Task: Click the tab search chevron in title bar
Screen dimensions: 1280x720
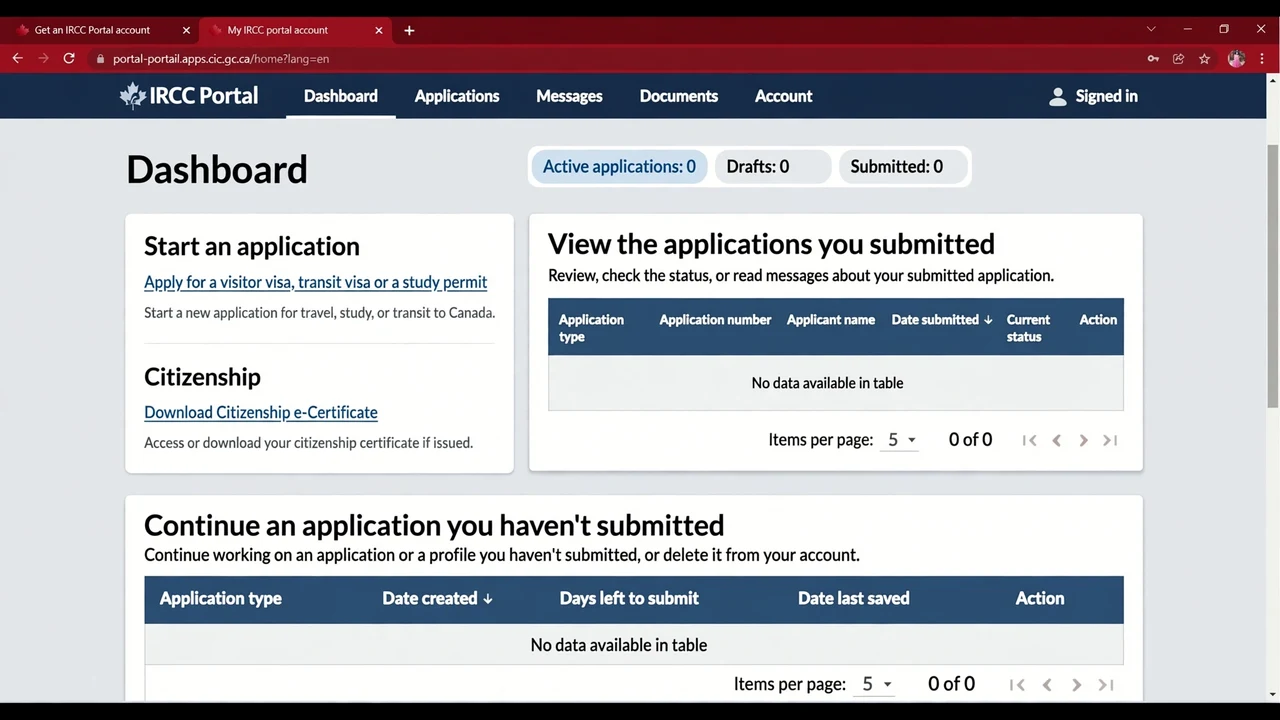Action: (x=1151, y=29)
